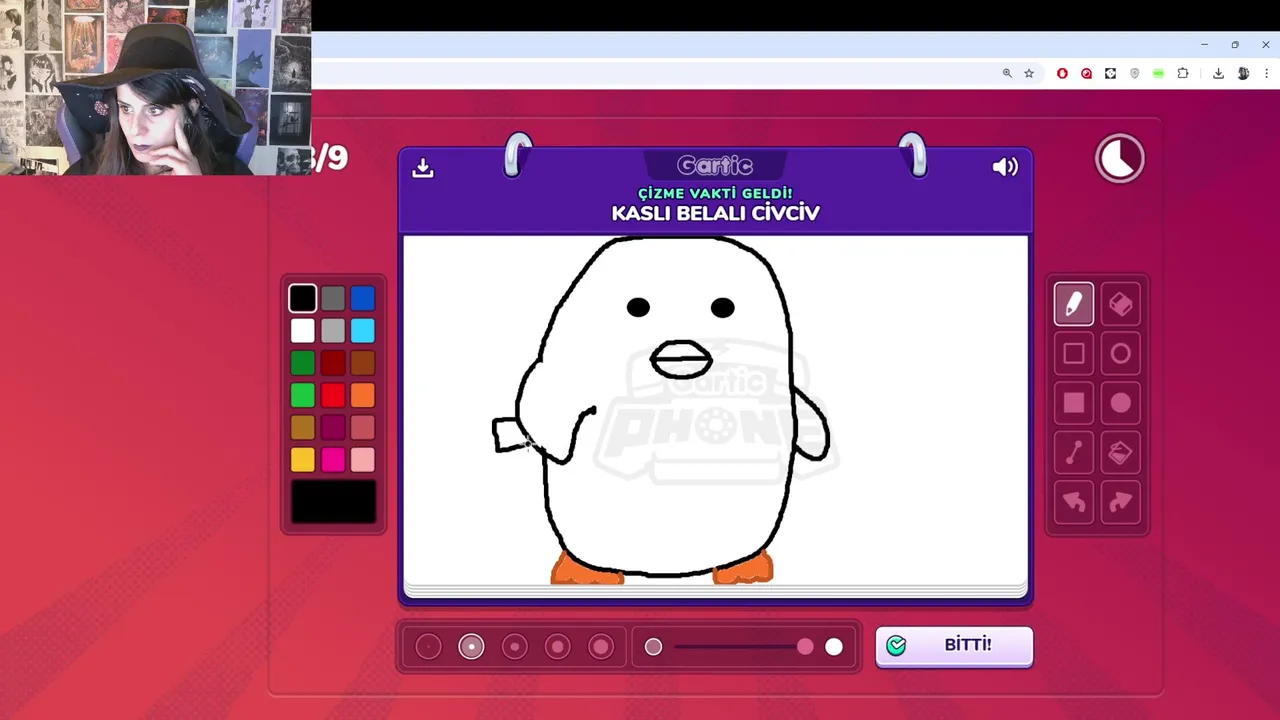This screenshot has height=720, width=1280.
Task: Pick the golden brown color swatch
Action: (303, 427)
